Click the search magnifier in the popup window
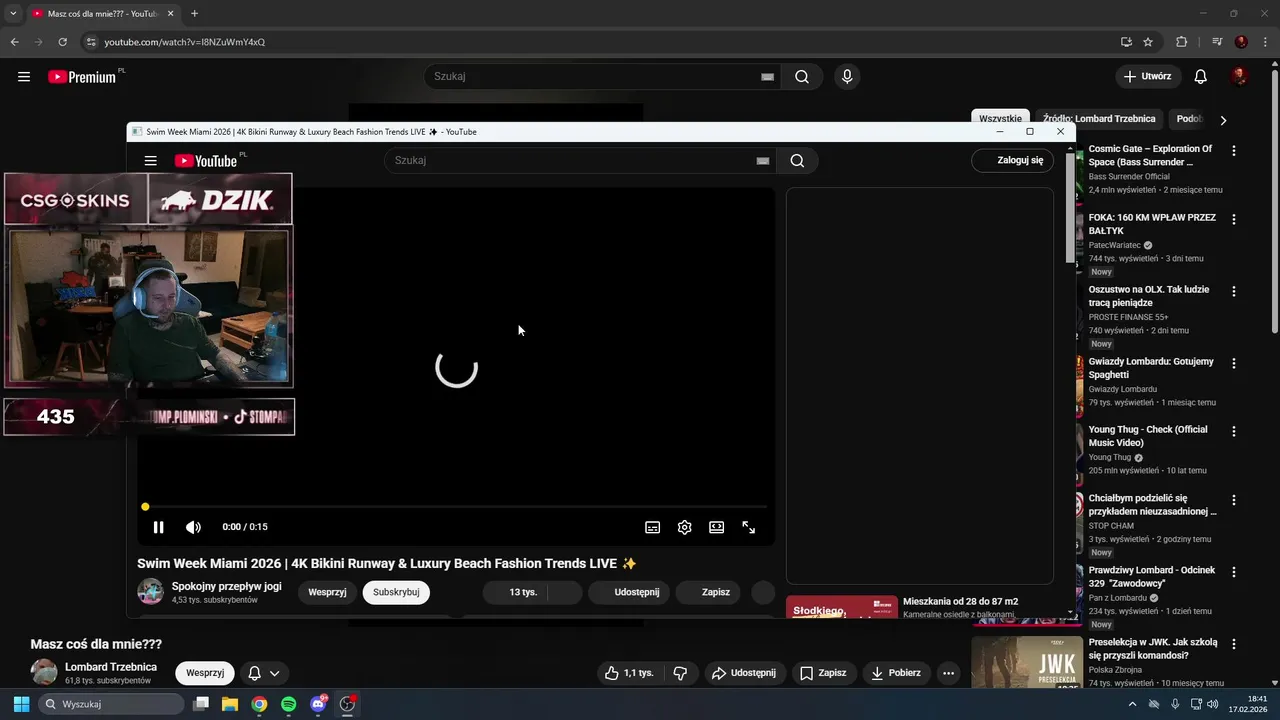 pyautogui.click(x=797, y=161)
